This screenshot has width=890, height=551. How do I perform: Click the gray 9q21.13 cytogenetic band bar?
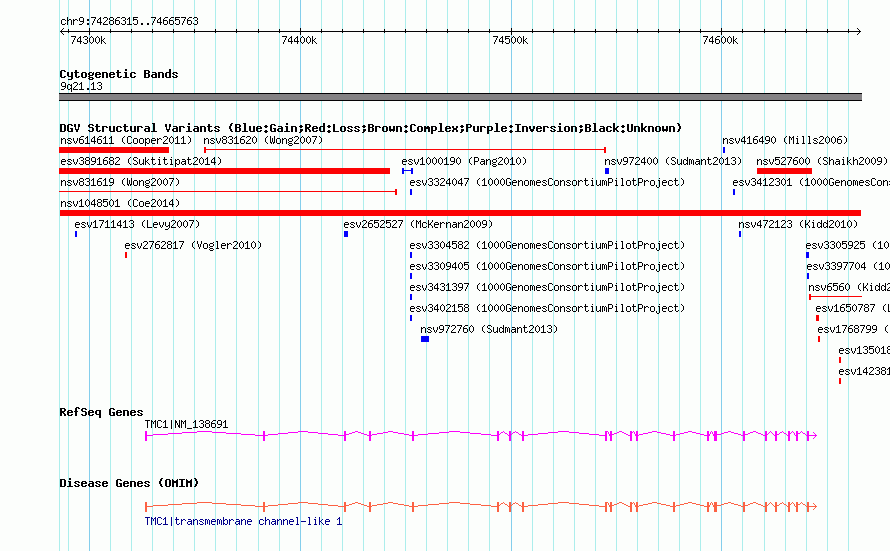pos(460,97)
